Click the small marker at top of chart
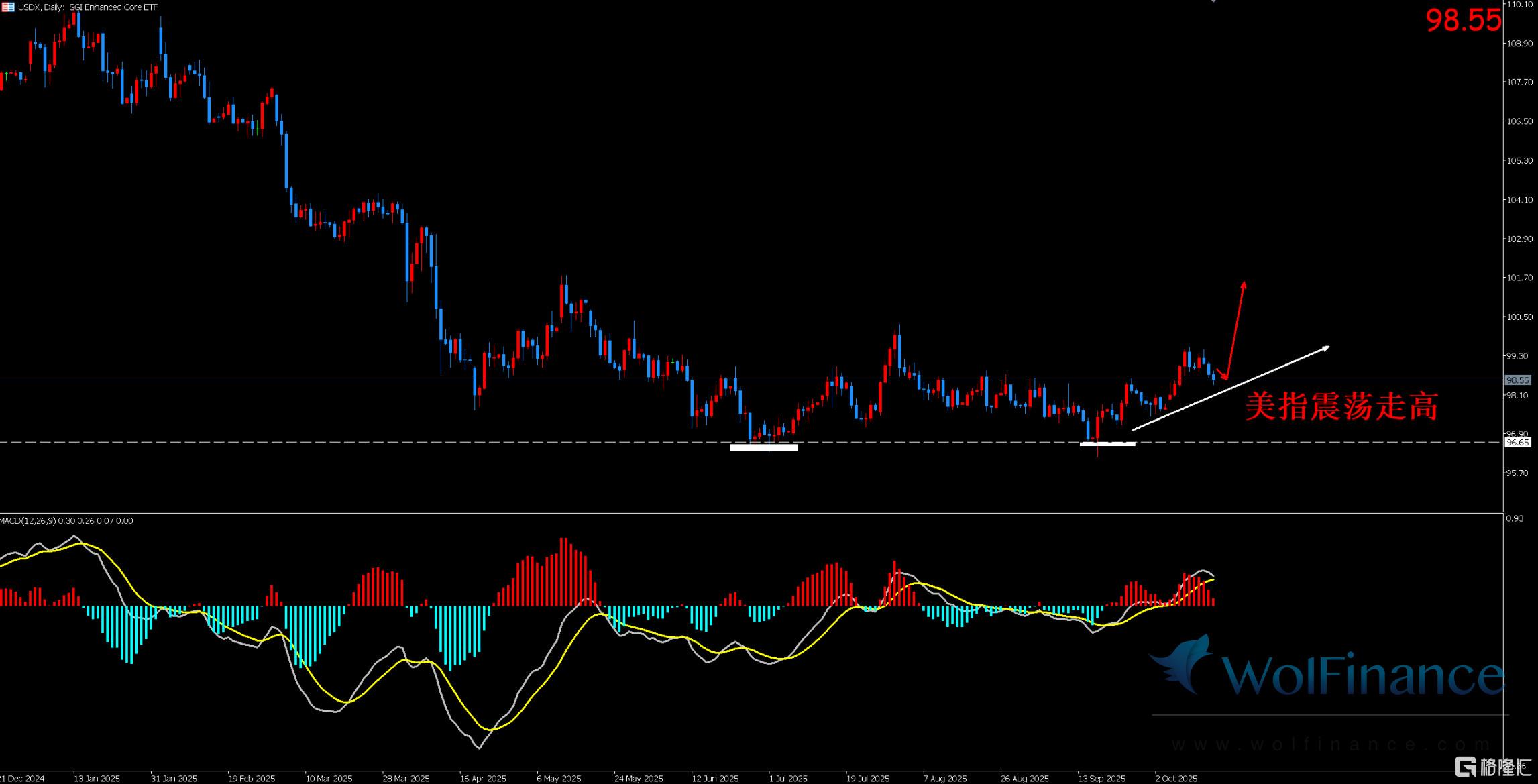This screenshot has height=784, width=1538. (x=1213, y=1)
